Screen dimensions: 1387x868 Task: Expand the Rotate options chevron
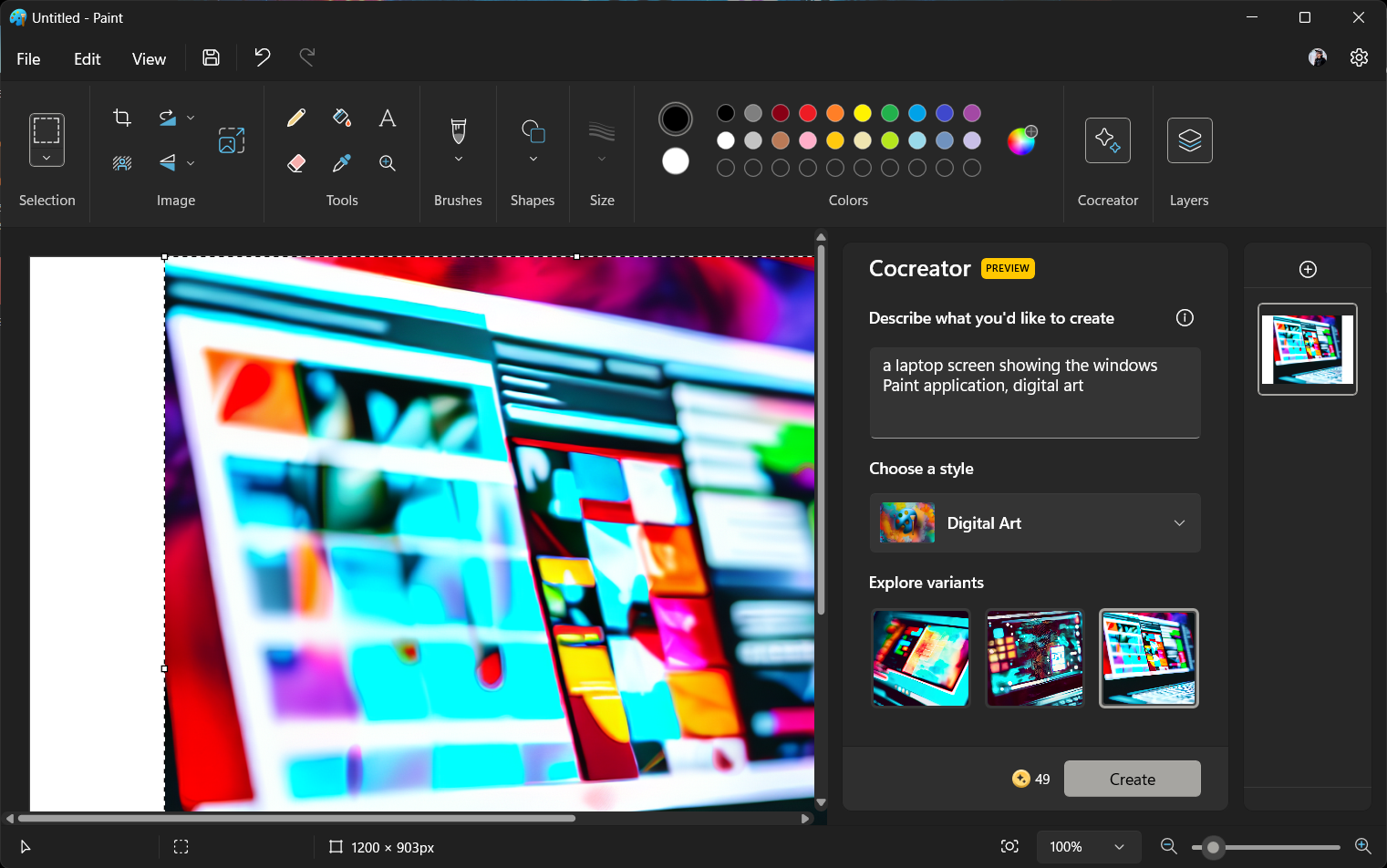coord(191,118)
